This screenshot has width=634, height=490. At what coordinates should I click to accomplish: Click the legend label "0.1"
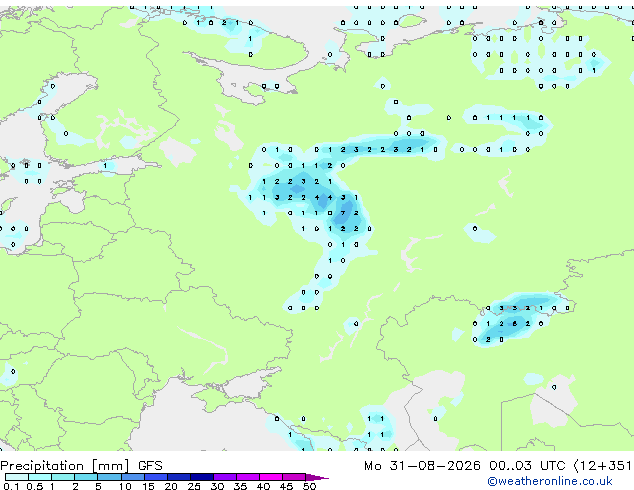(11, 486)
